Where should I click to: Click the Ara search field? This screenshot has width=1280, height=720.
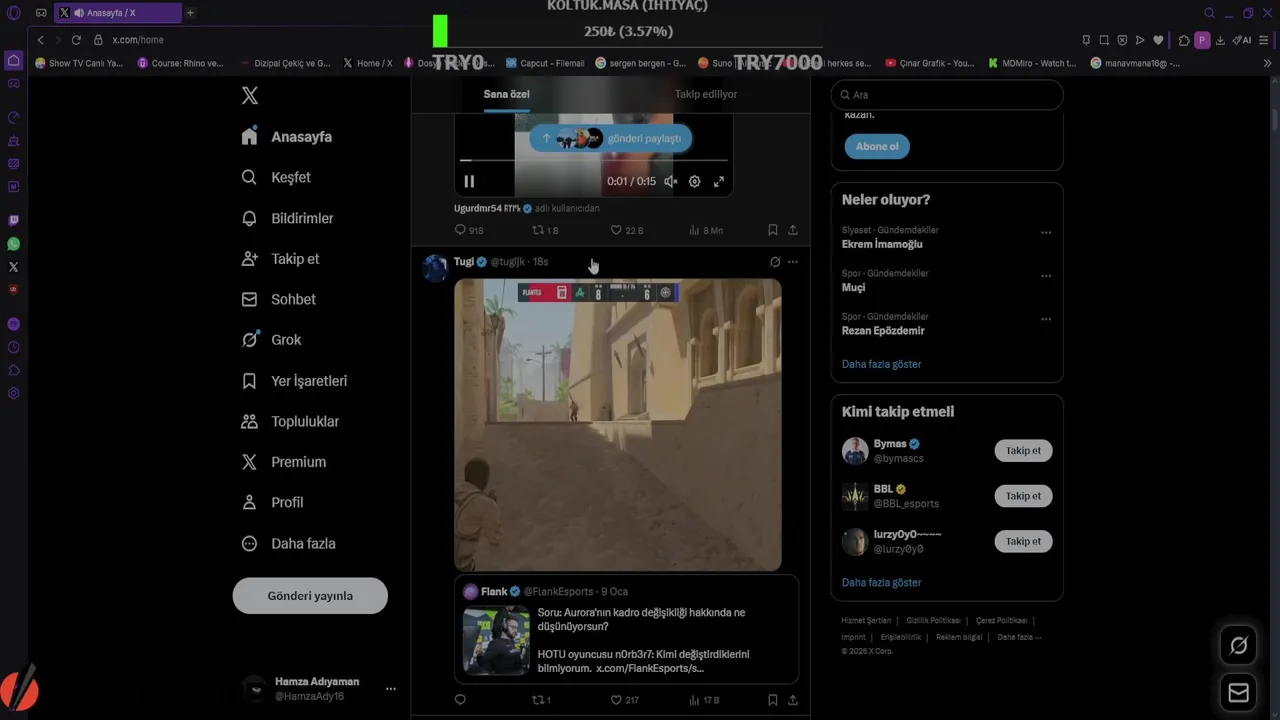(x=947, y=95)
